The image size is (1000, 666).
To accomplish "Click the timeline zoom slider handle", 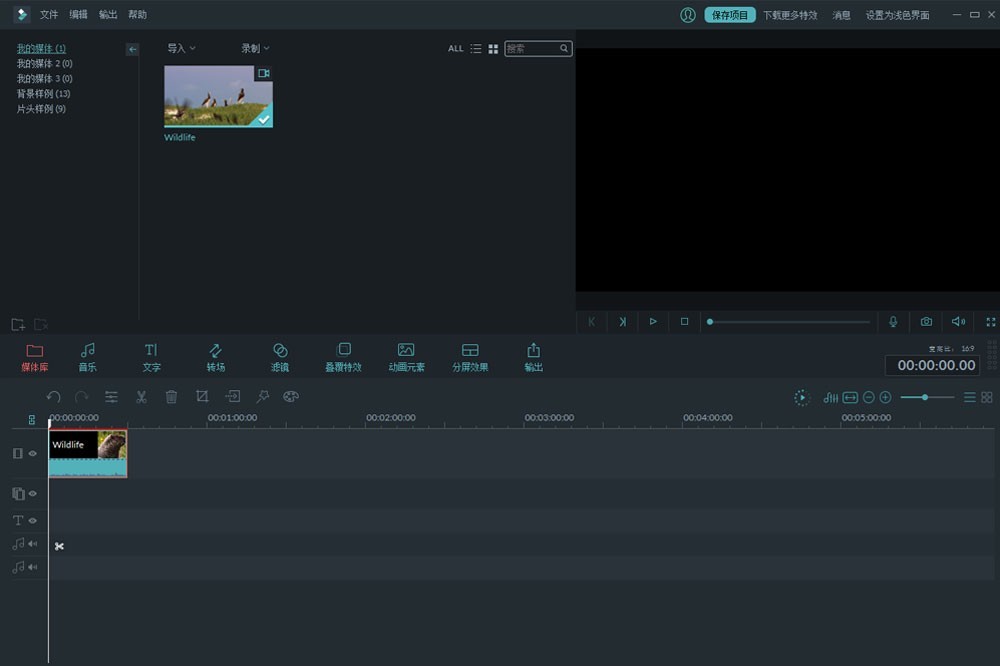I will pos(925,398).
